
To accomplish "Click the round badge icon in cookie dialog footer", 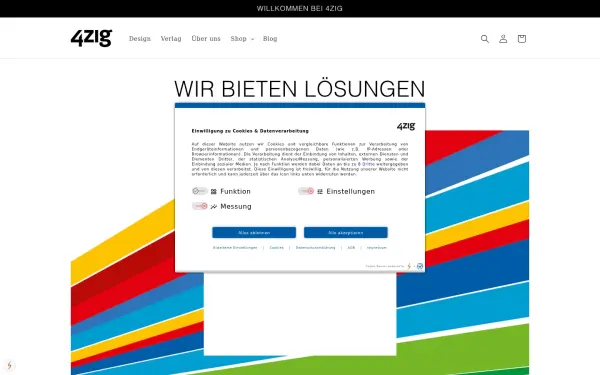I will (x=420, y=266).
